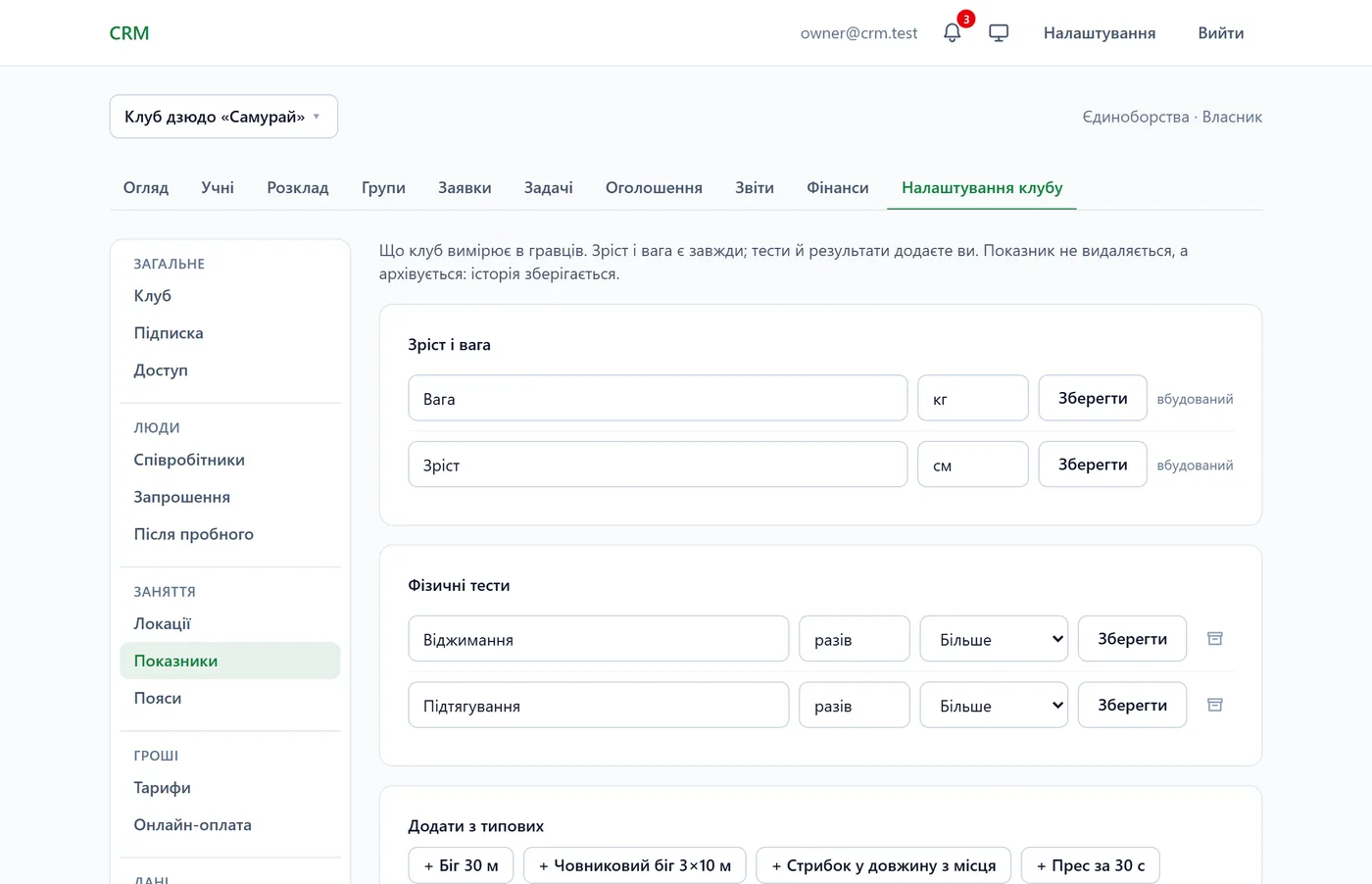The height and width of the screenshot is (884, 1372).
Task: Click the Вага name input field
Action: click(658, 399)
